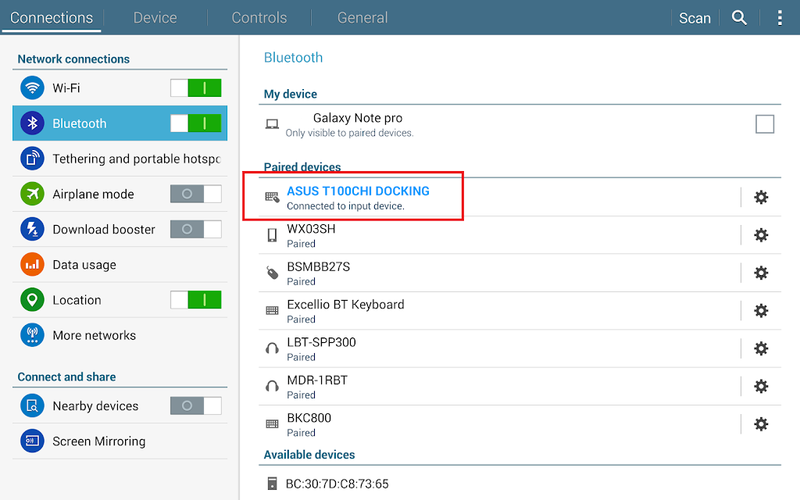Click the device icon beside BC:30:7D:C8:73:65
Image resolution: width=800 pixels, height=500 pixels.
[x=272, y=483]
